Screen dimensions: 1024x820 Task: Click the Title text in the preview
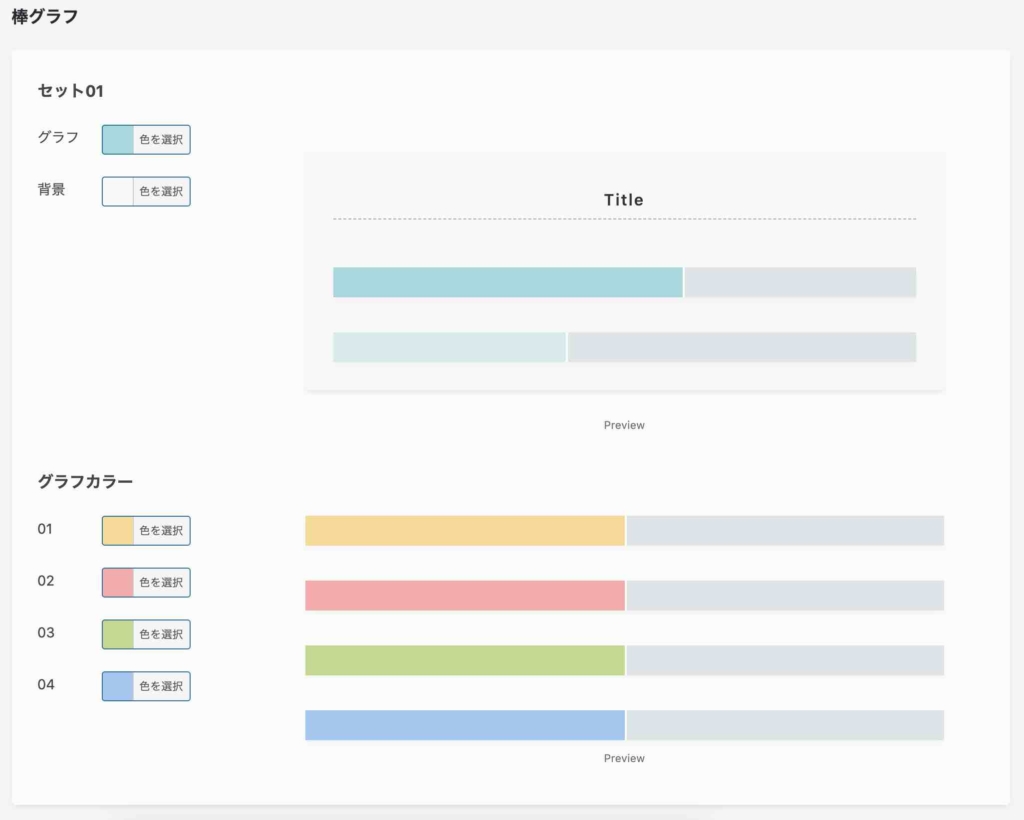click(x=624, y=200)
